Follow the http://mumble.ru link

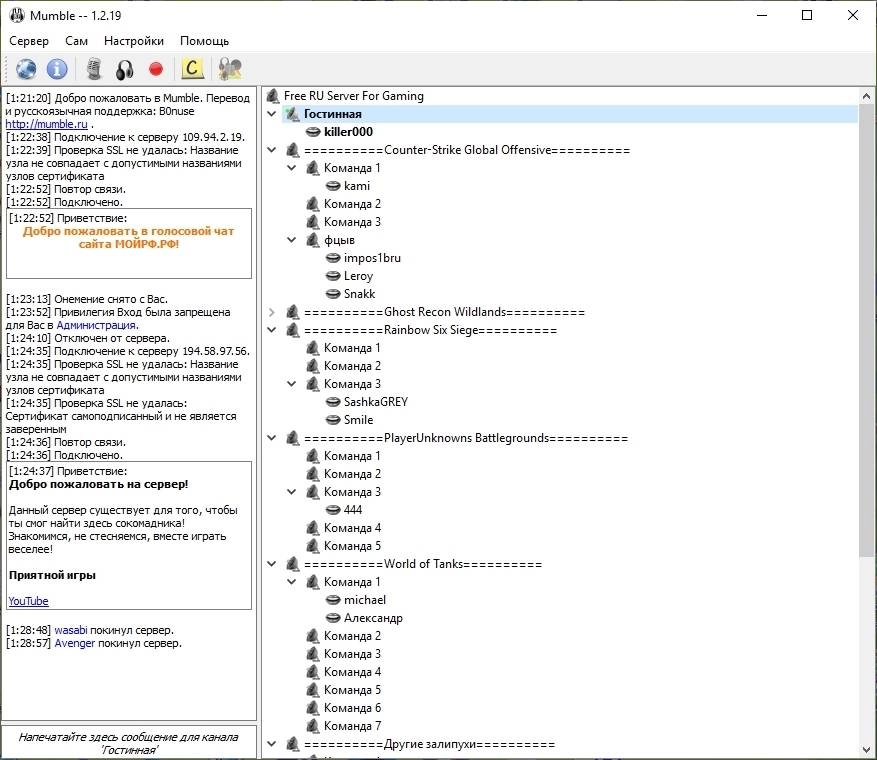(46, 124)
